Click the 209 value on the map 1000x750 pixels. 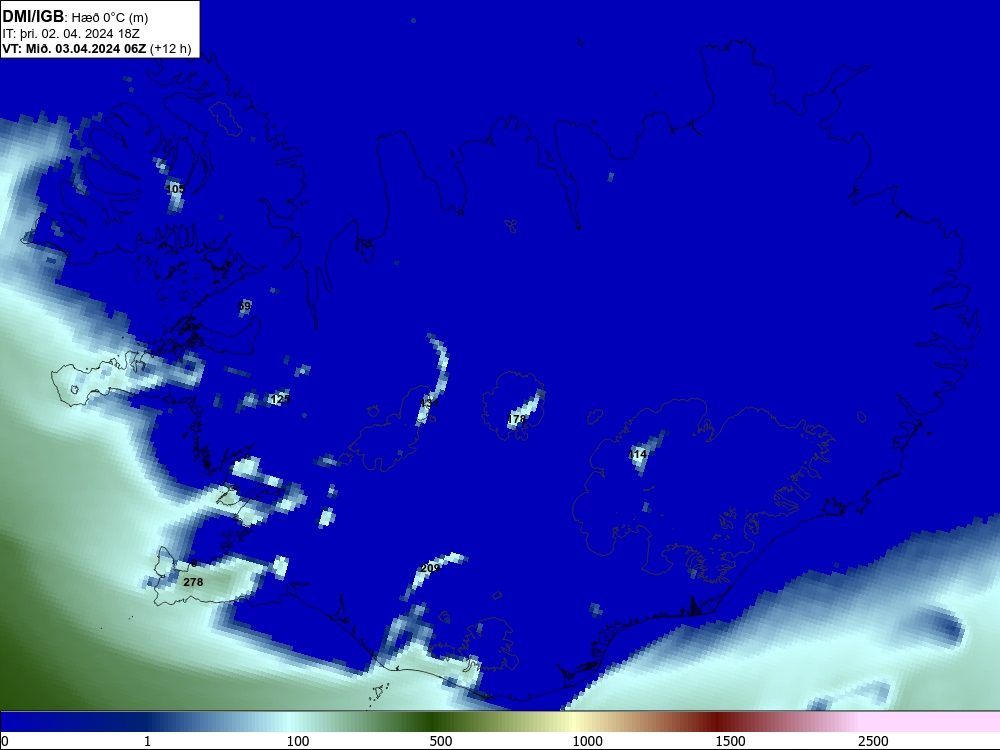click(x=431, y=568)
